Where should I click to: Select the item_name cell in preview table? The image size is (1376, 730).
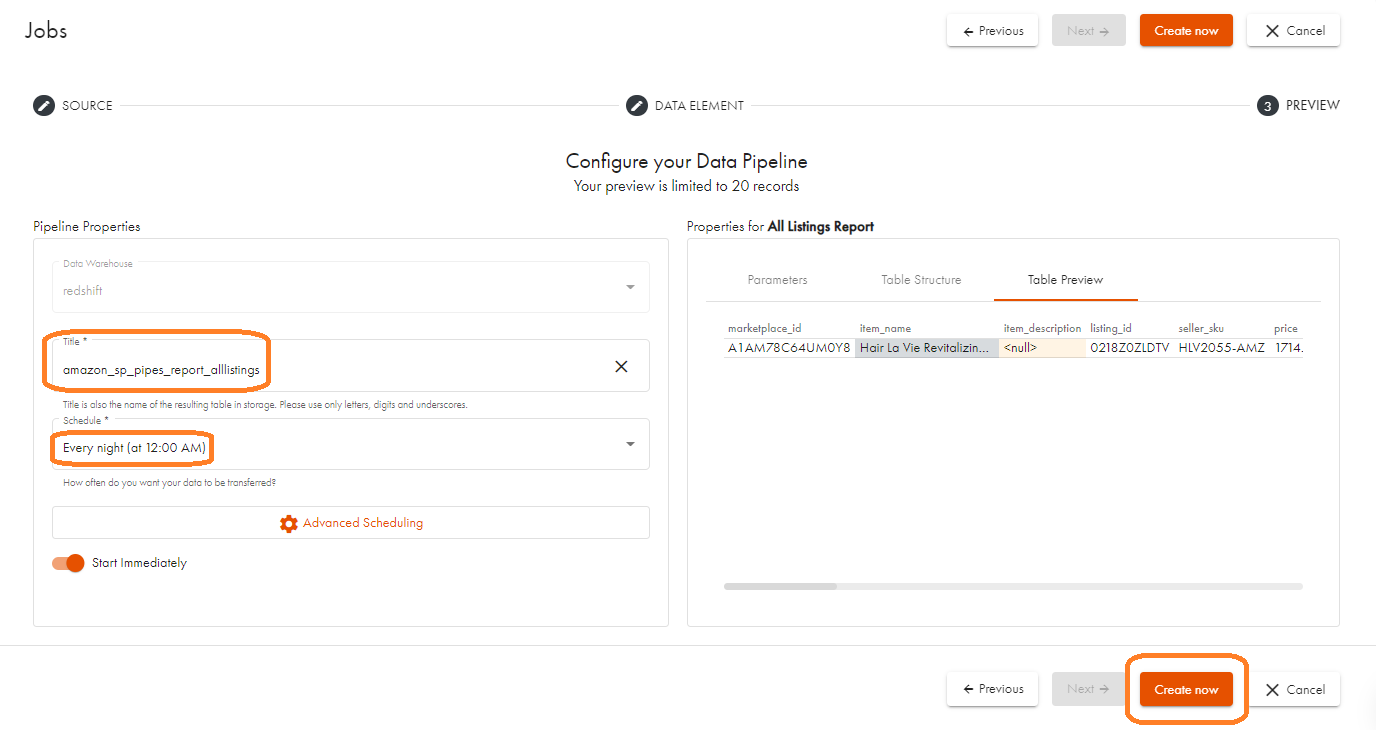point(926,348)
